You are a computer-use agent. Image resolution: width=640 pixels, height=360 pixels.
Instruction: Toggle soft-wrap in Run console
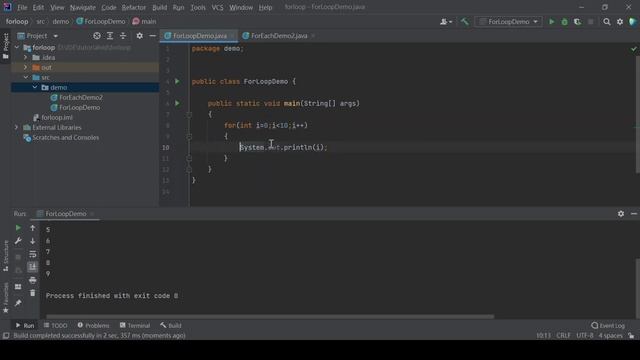pos(33,254)
